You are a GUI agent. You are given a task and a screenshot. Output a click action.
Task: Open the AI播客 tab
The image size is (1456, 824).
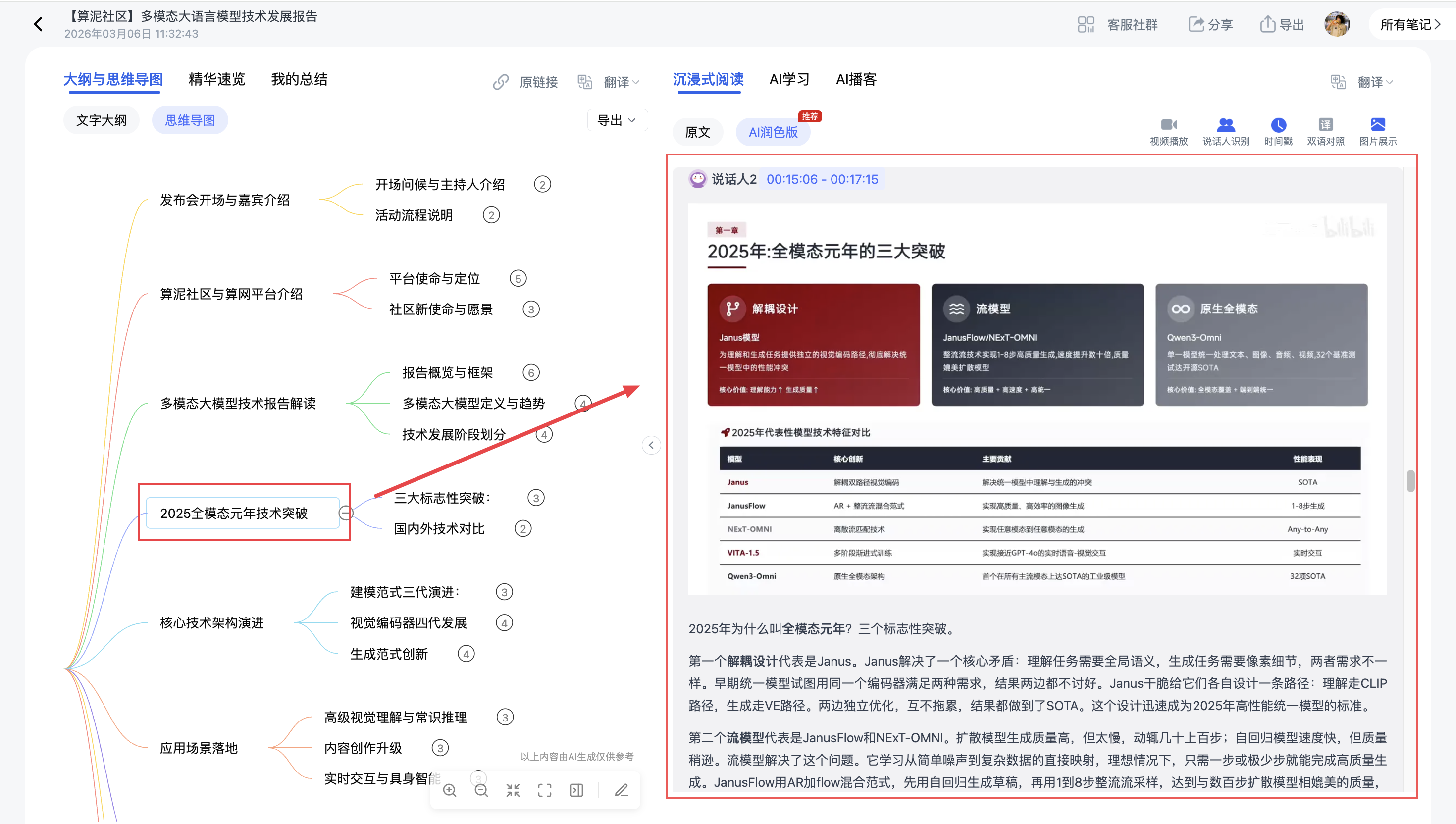[856, 79]
